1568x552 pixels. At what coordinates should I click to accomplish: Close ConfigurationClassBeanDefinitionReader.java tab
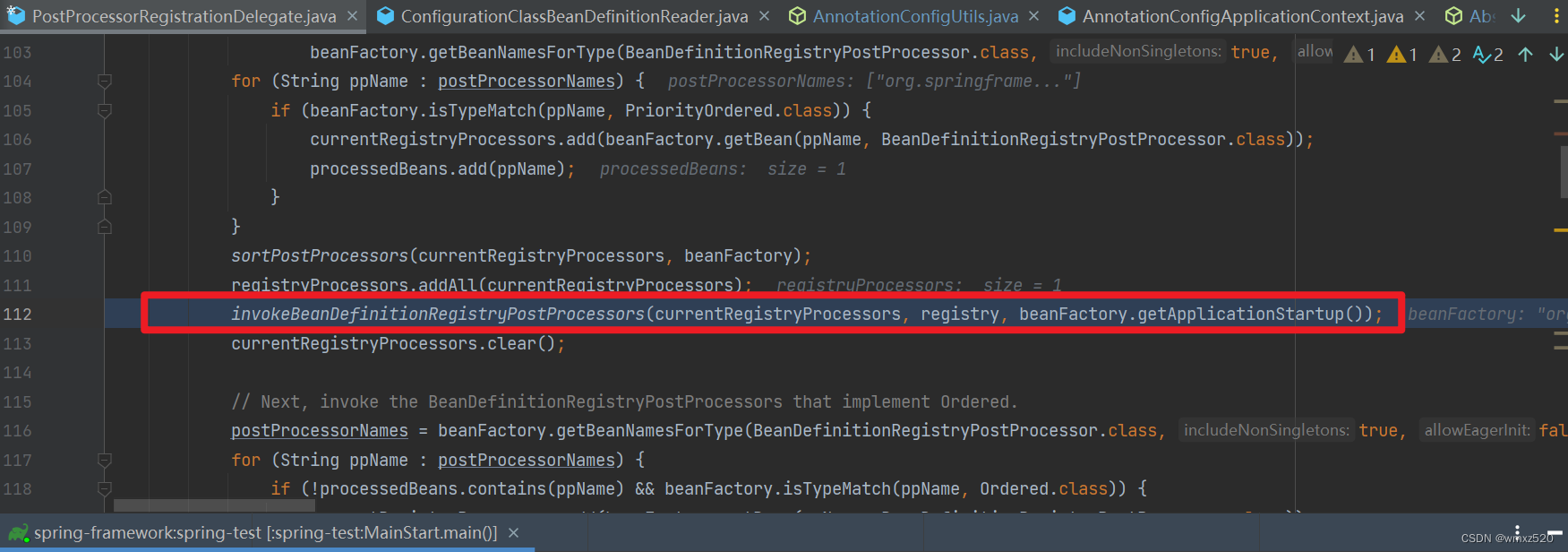click(x=764, y=16)
